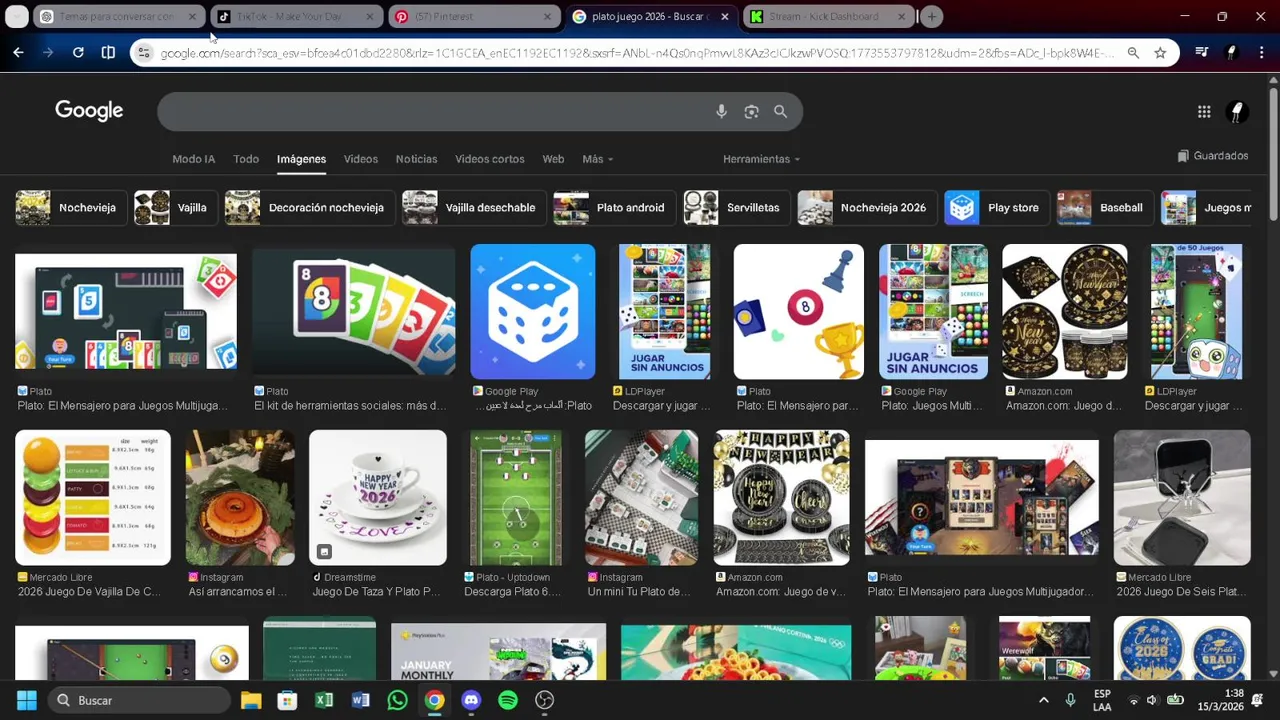This screenshot has width=1280, height=720.
Task: Filter by Vajilla chip
Action: (175, 208)
